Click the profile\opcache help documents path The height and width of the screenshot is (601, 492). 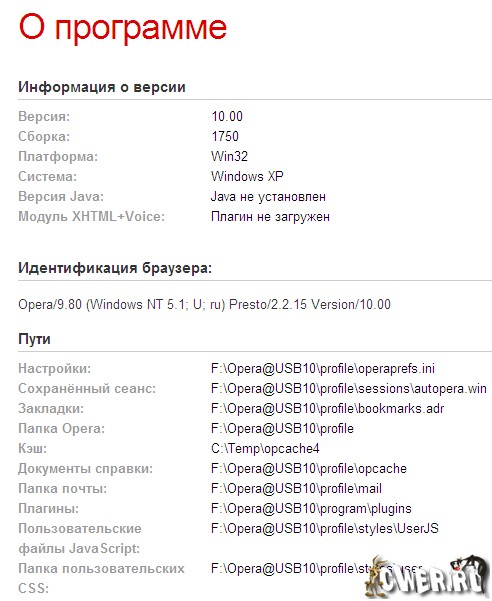click(x=308, y=468)
